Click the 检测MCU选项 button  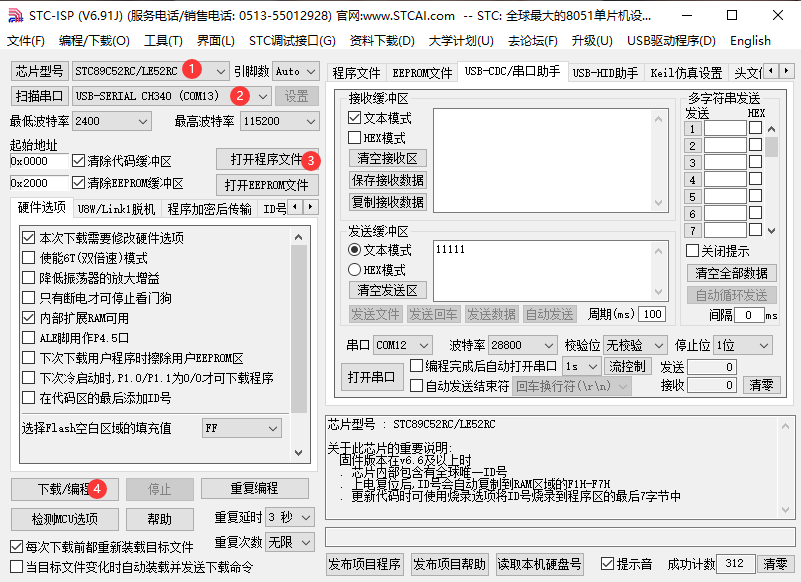point(65,519)
